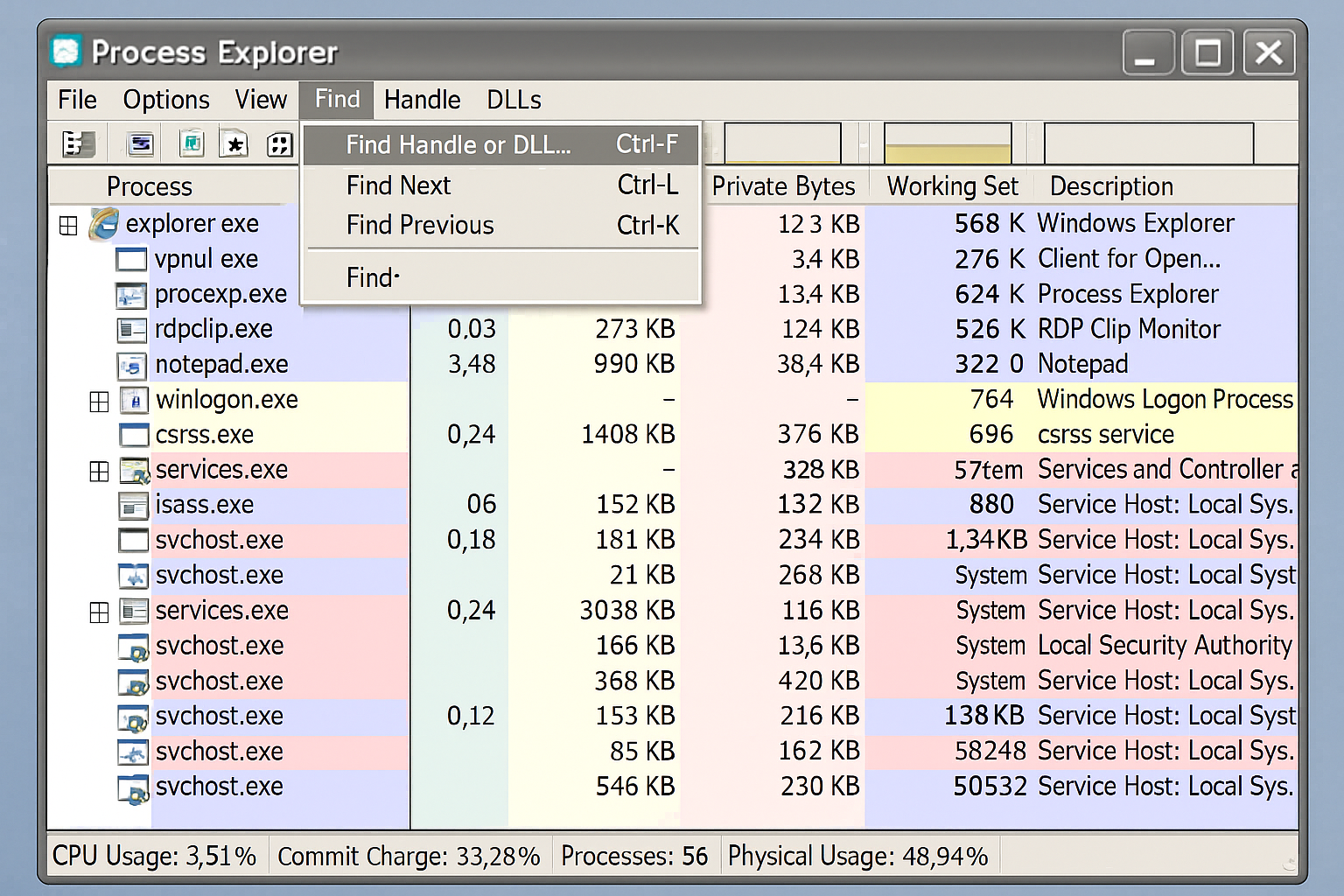Click the RDP Clip Monitor description

1129,330
